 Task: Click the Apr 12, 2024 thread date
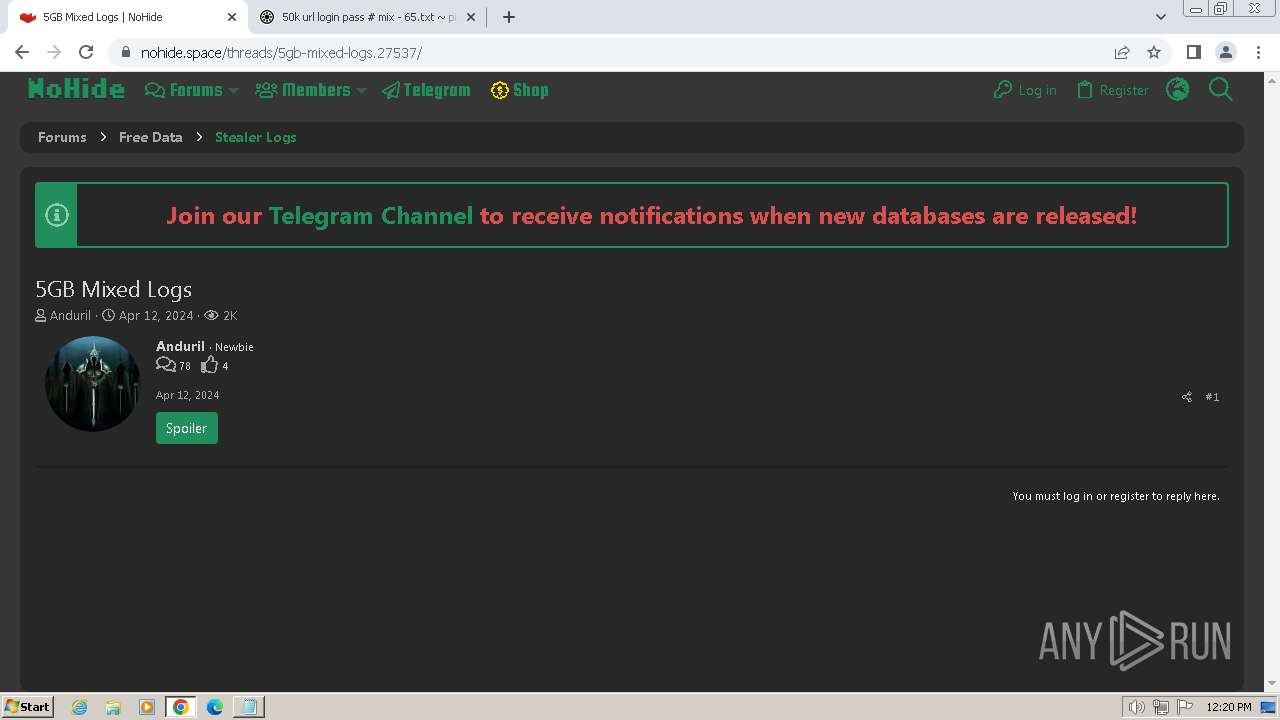tap(156, 316)
